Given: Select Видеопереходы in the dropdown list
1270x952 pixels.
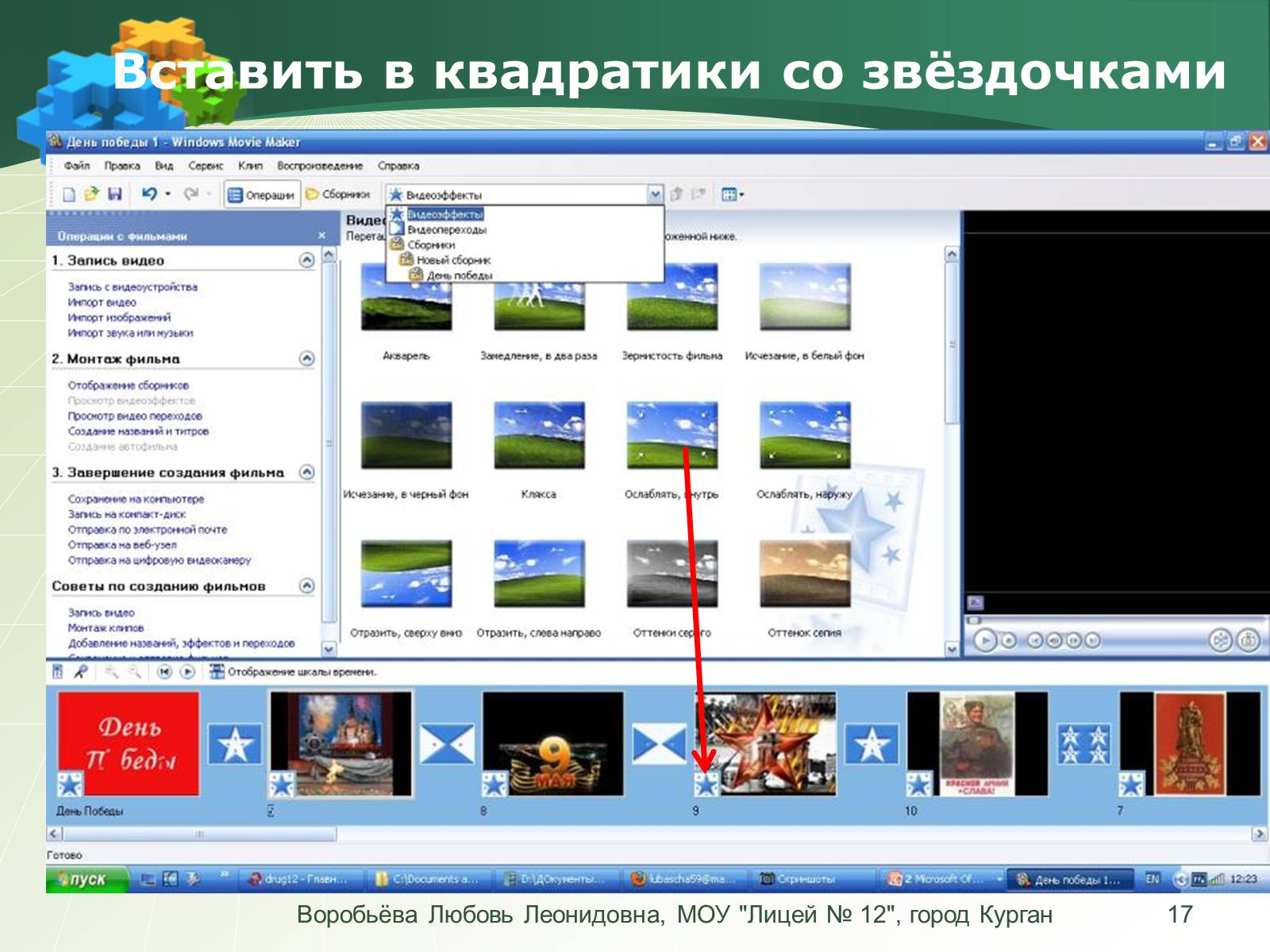Looking at the screenshot, I should coord(446,229).
